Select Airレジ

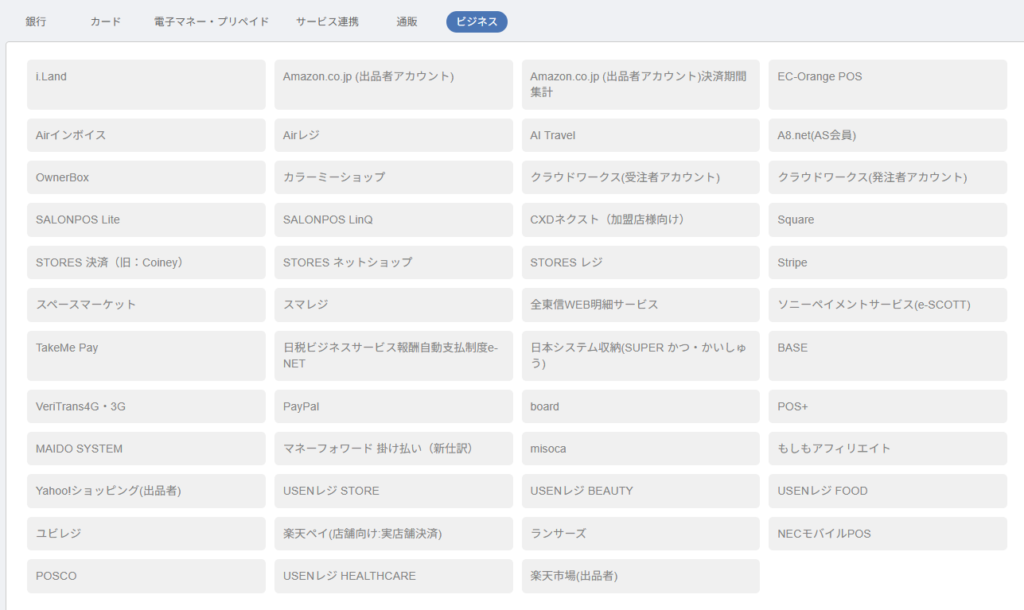[393, 135]
